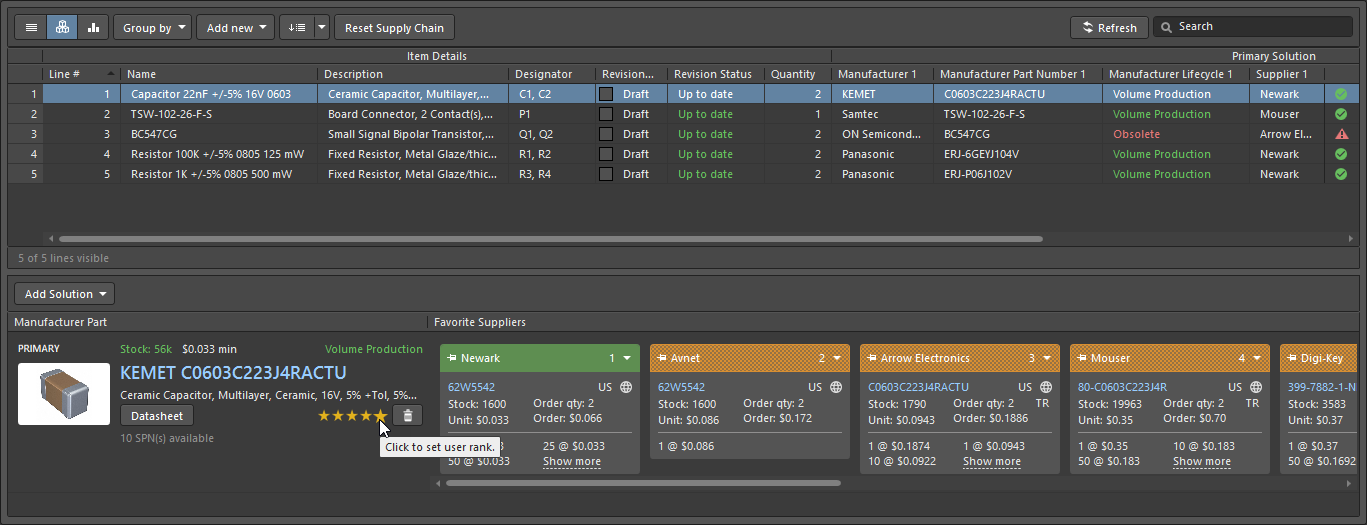
Task: Click the Designator column header
Action: click(x=543, y=74)
